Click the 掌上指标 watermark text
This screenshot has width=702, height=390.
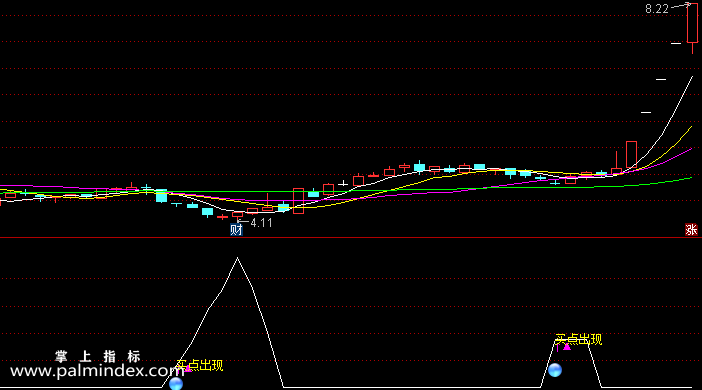coord(98,356)
